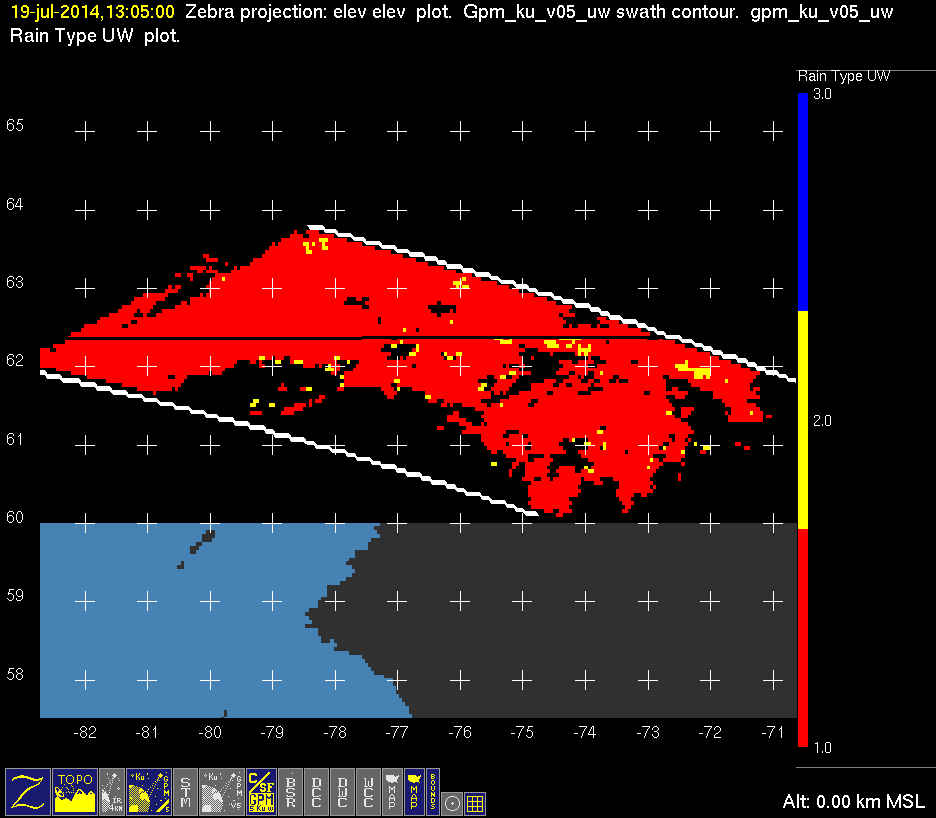Enable the BSR rain type icon
The width and height of the screenshot is (936, 818).
pyautogui.click(x=290, y=790)
